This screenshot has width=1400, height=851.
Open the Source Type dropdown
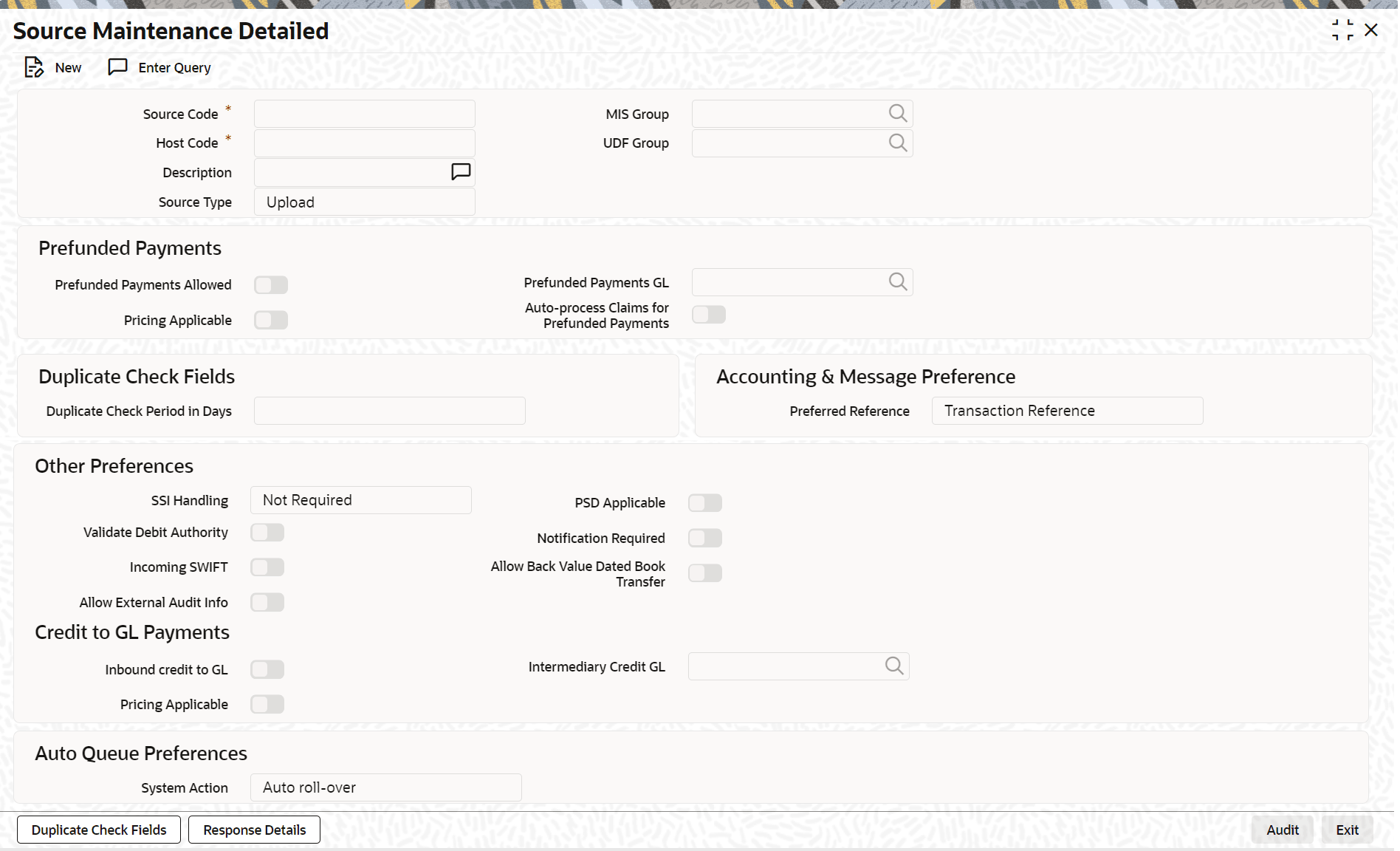(364, 202)
